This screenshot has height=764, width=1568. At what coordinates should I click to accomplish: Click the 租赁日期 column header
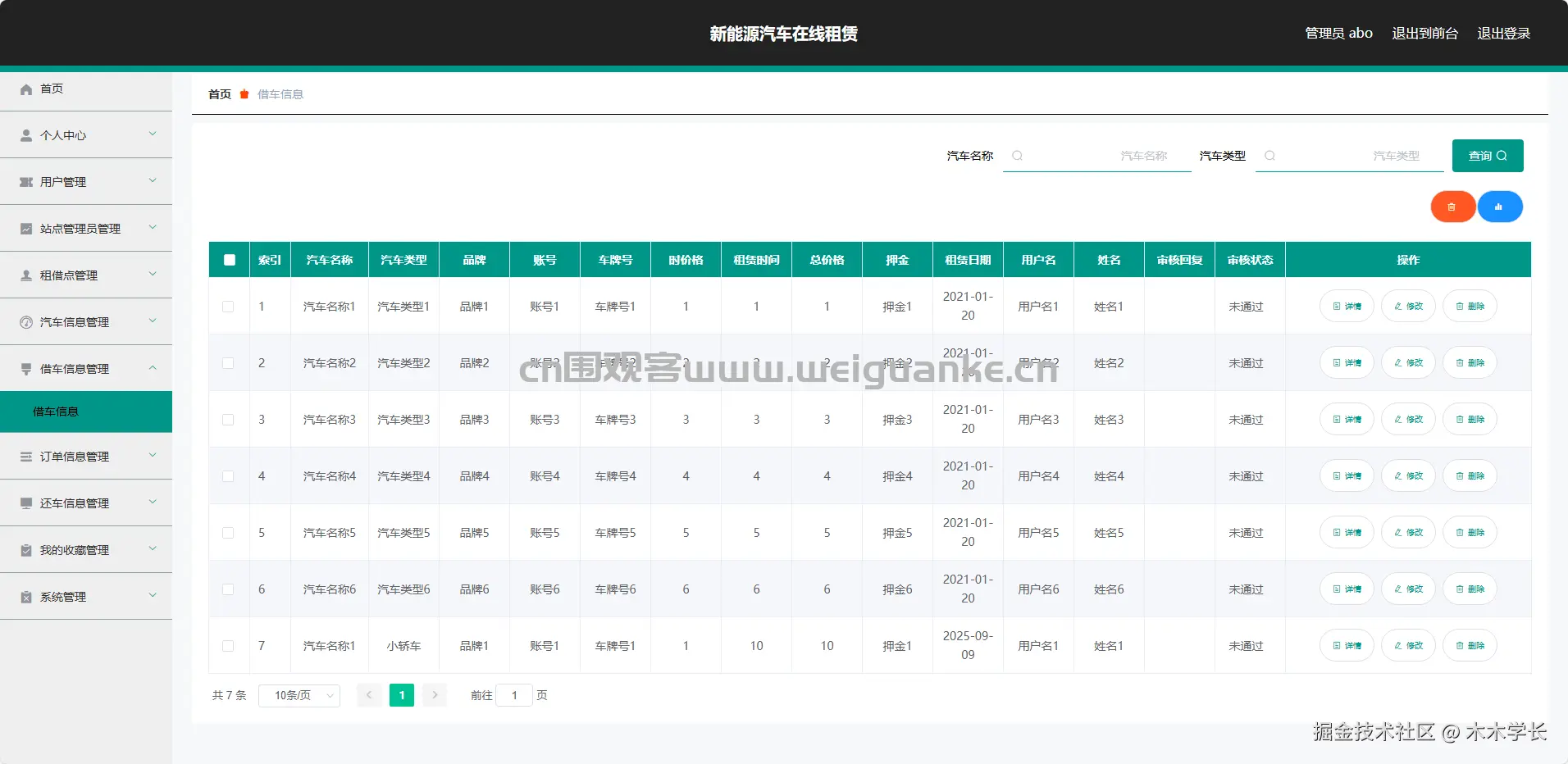tap(968, 260)
